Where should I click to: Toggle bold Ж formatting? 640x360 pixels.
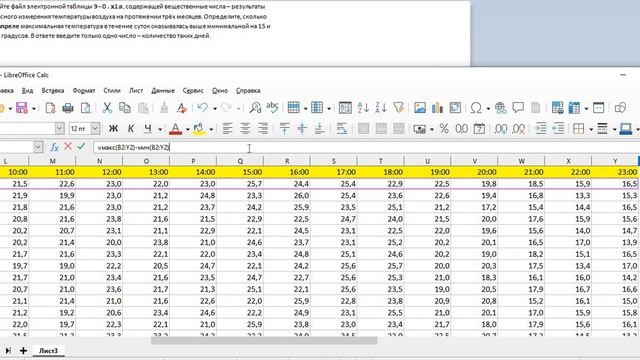113,129
